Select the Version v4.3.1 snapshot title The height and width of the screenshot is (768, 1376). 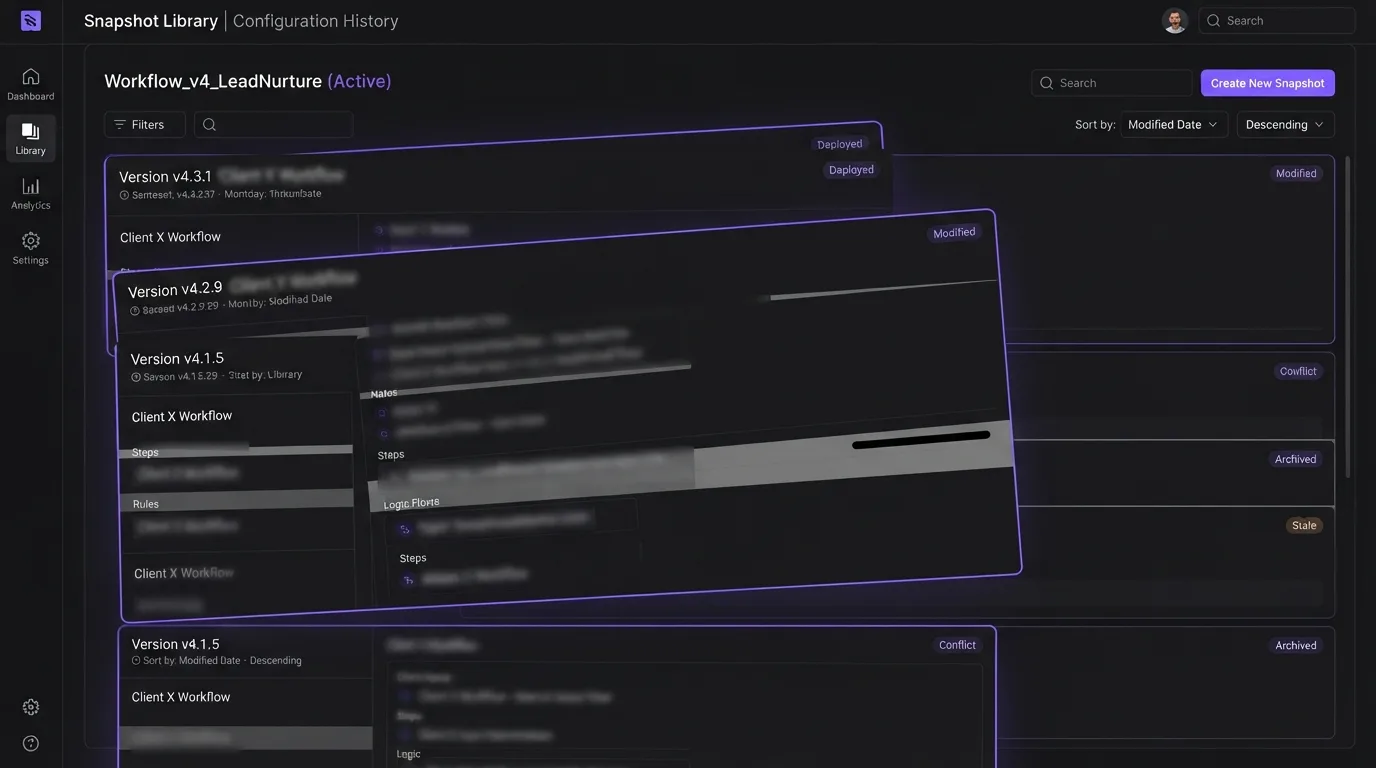pos(165,177)
